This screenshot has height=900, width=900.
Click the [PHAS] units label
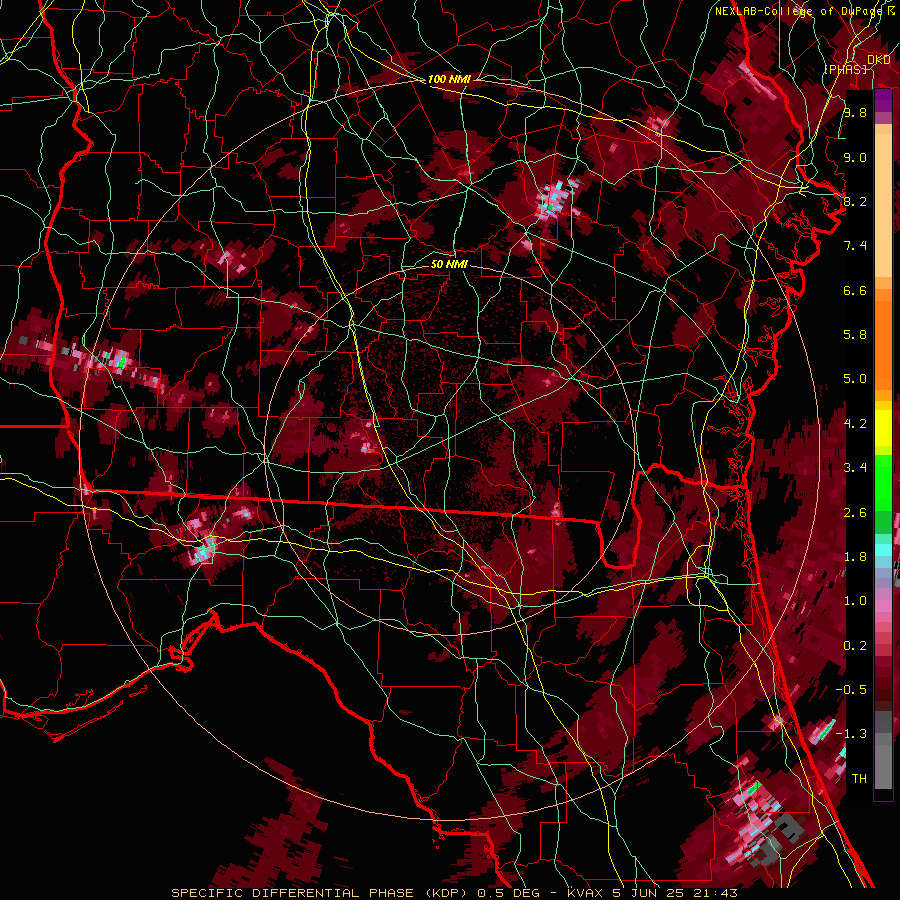pos(845,69)
